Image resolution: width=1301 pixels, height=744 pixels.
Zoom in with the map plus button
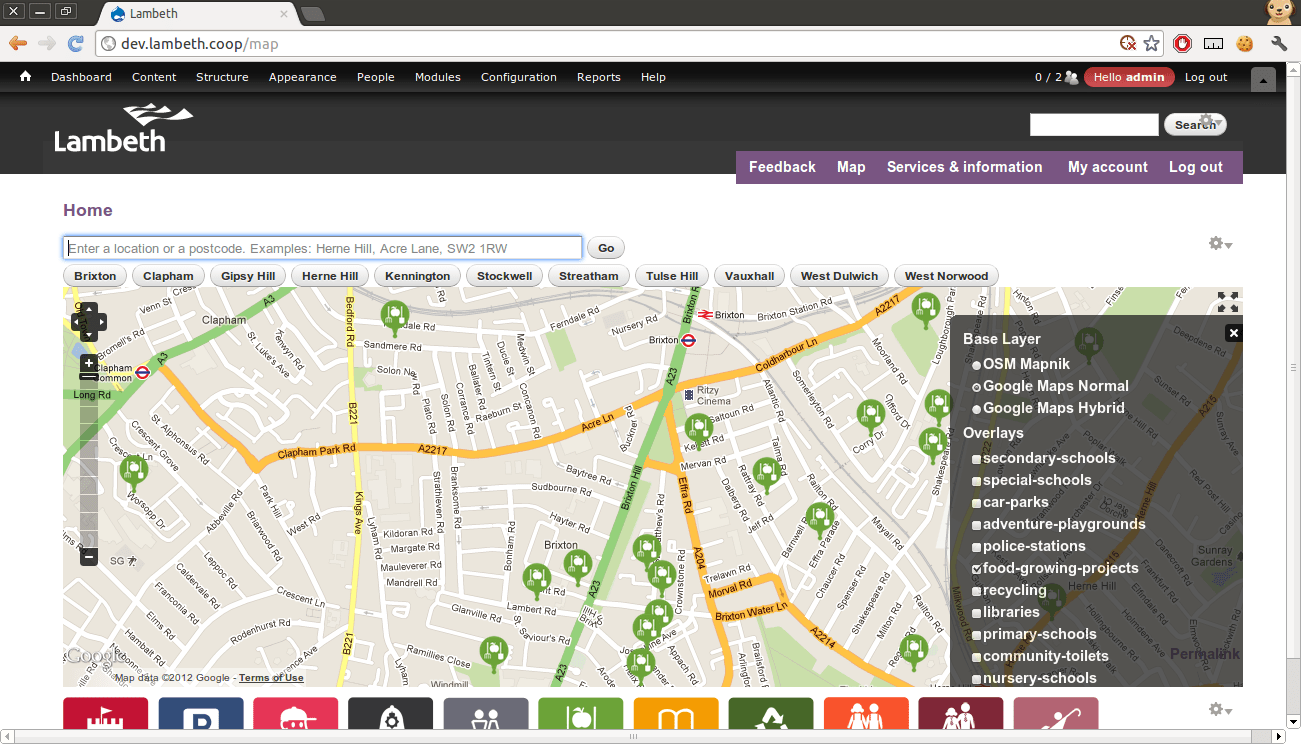pos(89,363)
